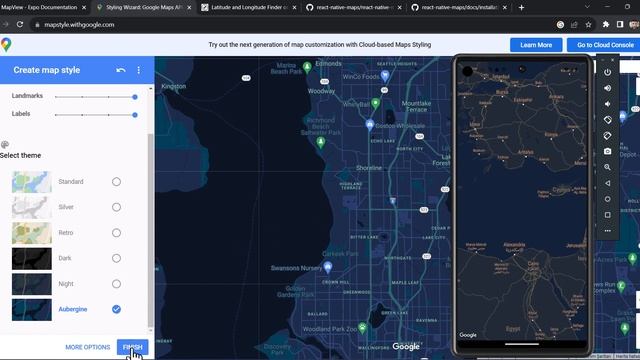Click the MORE OPTIONS button
This screenshot has height=360, width=640.
click(88, 347)
